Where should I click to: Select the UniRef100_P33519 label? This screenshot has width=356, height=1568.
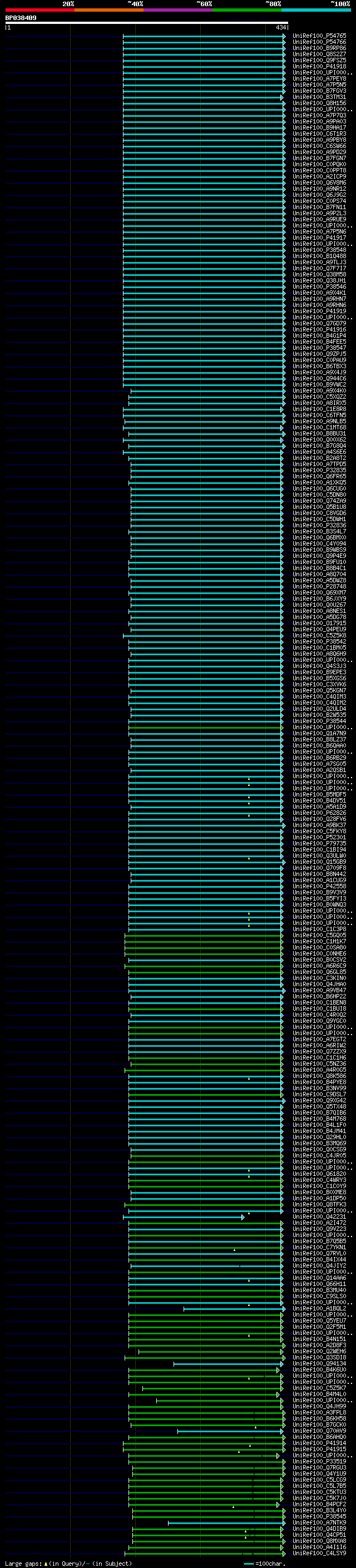pyautogui.click(x=319, y=1461)
